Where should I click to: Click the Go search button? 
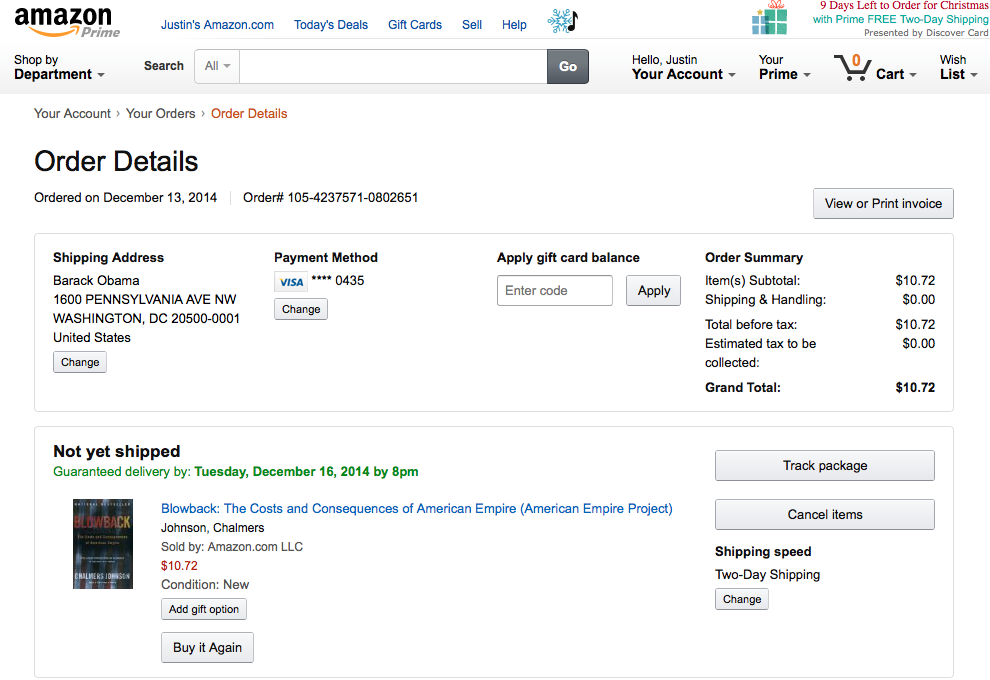tap(568, 66)
